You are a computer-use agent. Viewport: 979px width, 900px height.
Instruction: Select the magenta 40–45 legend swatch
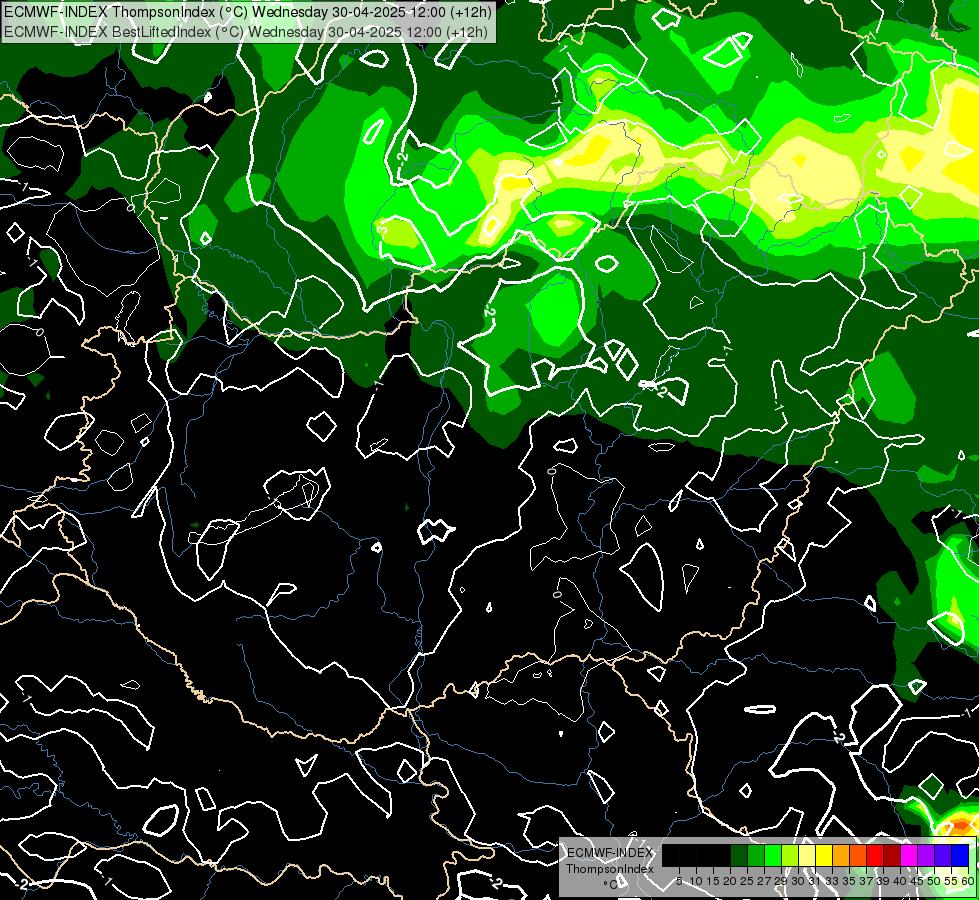(x=909, y=855)
